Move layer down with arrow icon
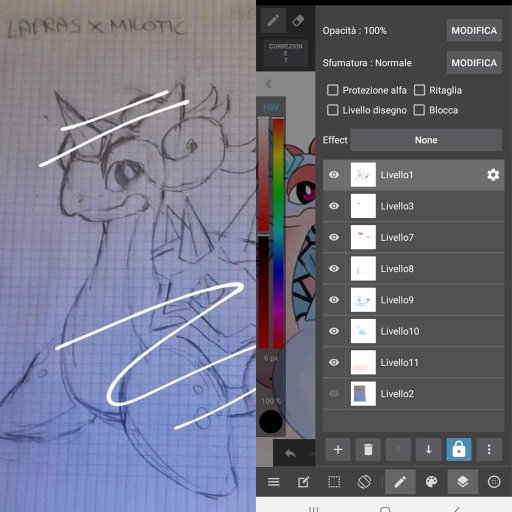The image size is (512, 512). [x=429, y=449]
